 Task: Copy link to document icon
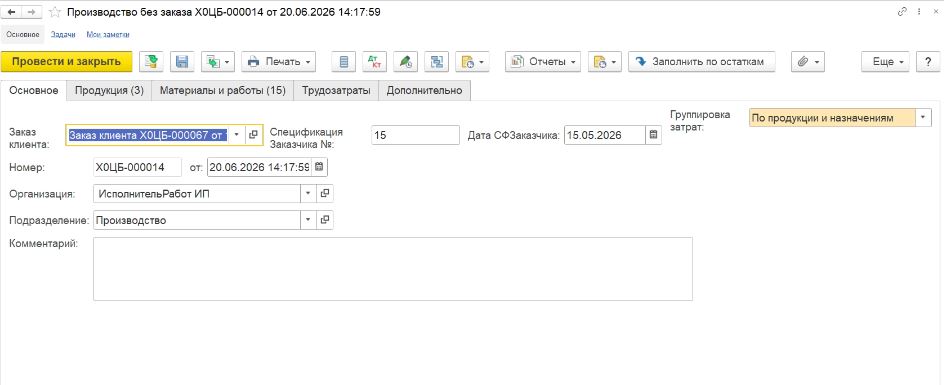tap(901, 12)
